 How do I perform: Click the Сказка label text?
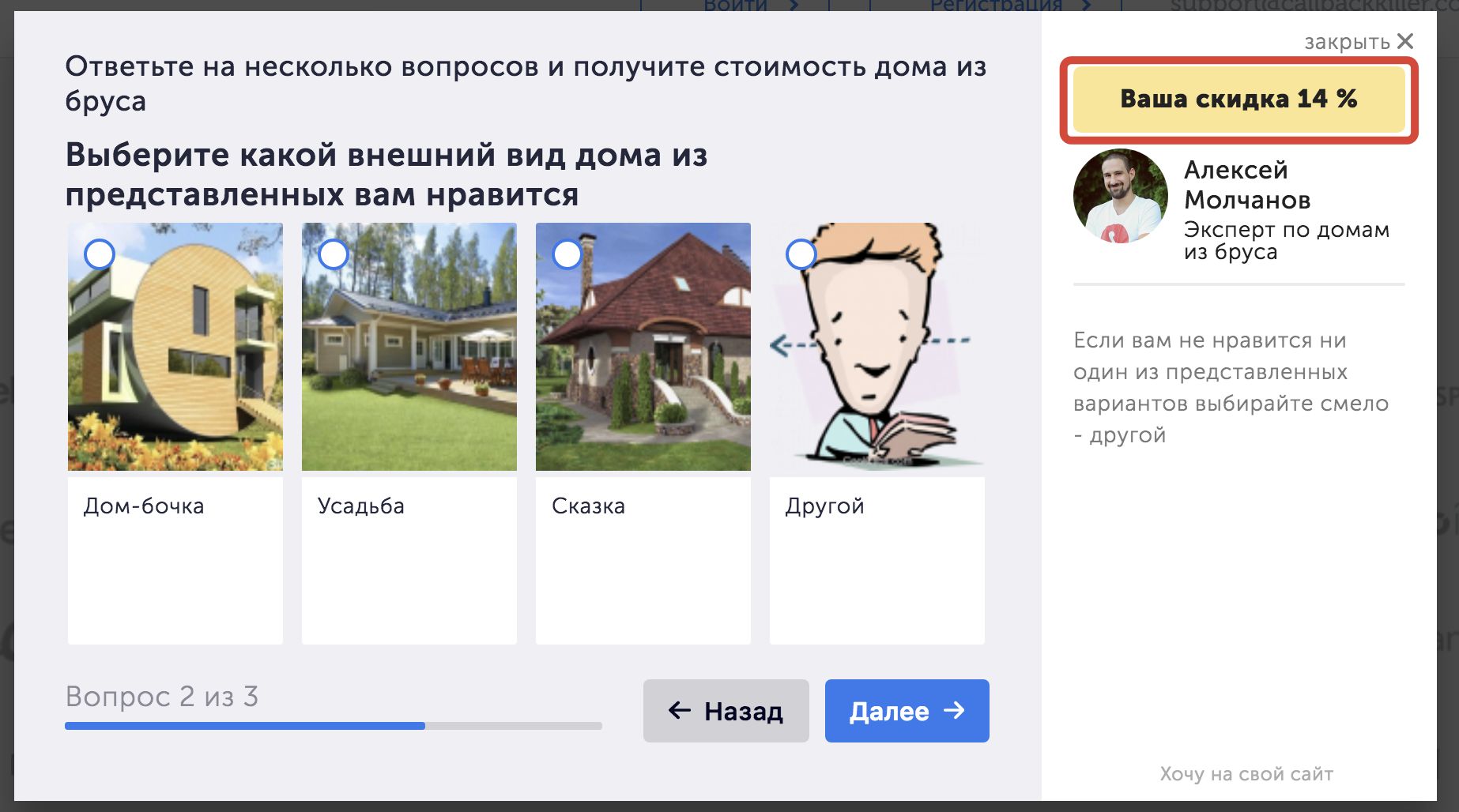[x=588, y=506]
